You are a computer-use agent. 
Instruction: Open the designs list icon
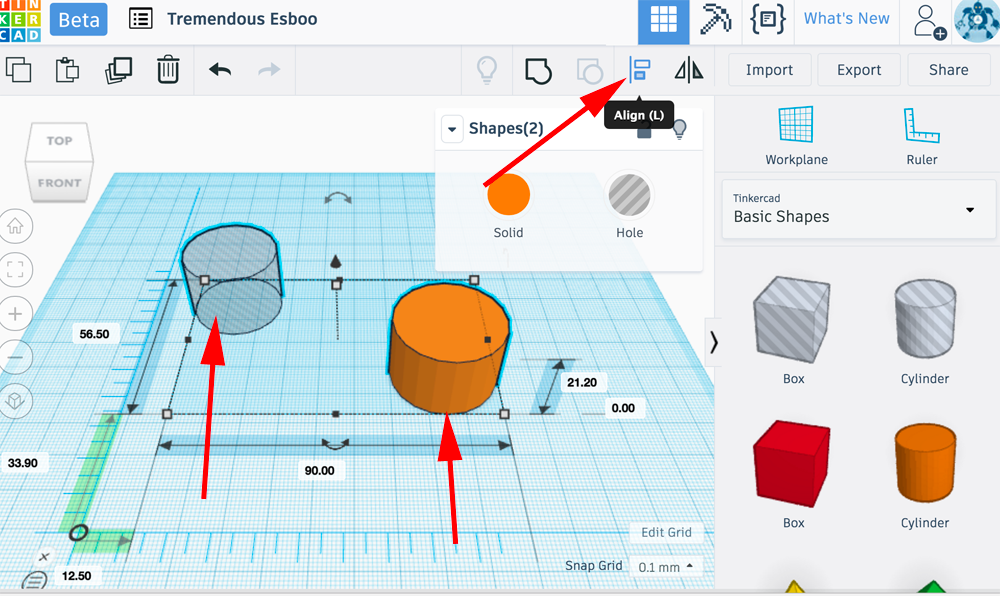(x=140, y=18)
